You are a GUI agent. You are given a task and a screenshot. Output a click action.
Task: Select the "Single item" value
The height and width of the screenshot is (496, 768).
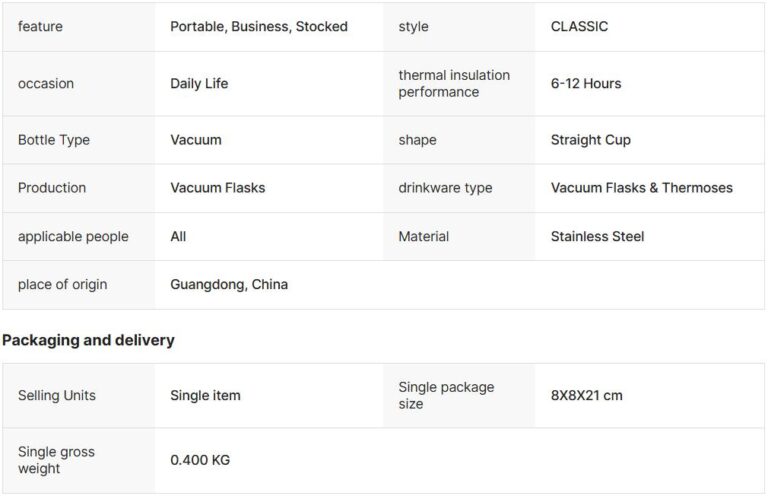[x=205, y=396]
